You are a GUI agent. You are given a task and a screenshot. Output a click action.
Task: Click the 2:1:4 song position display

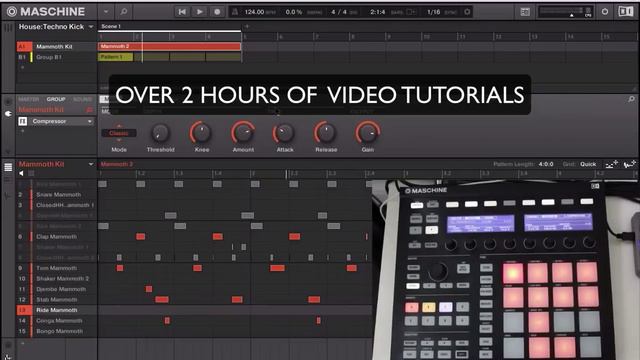[x=378, y=12]
